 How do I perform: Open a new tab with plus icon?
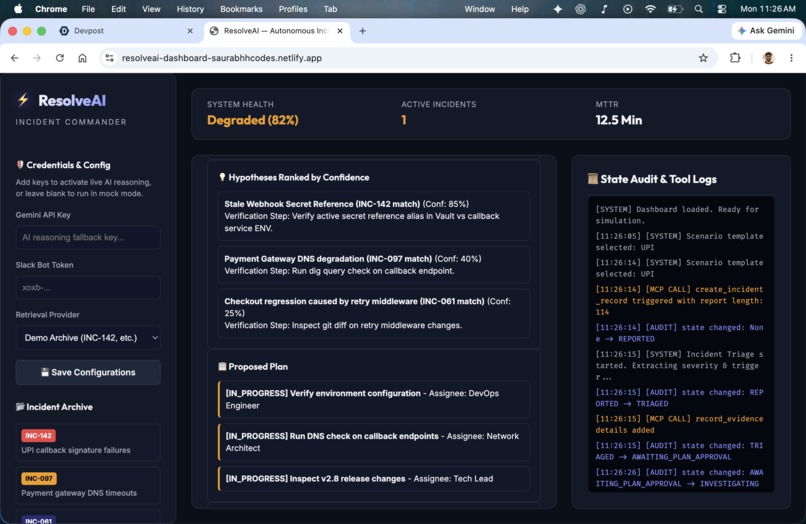pos(362,31)
